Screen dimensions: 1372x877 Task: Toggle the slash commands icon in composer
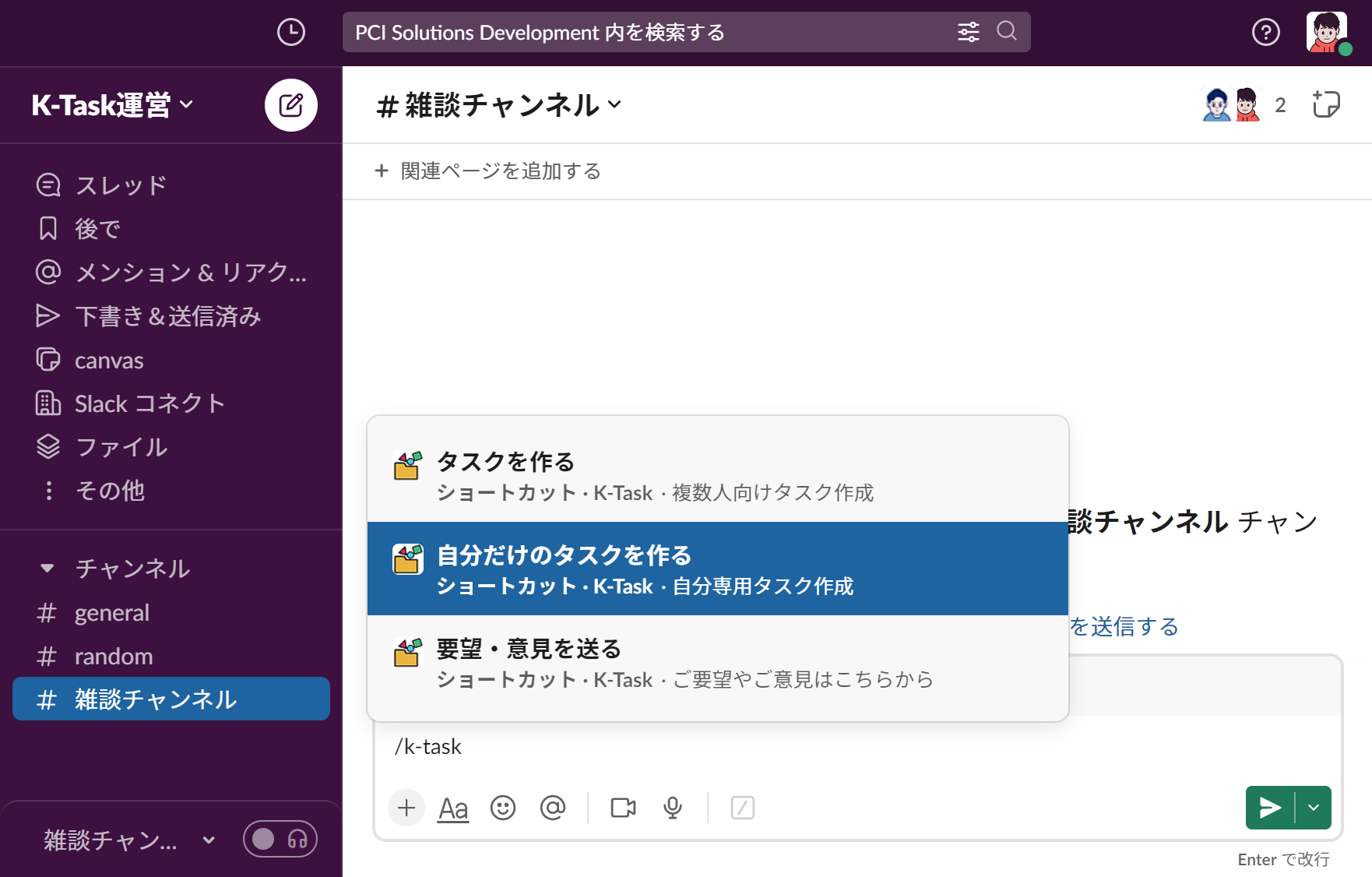click(741, 808)
